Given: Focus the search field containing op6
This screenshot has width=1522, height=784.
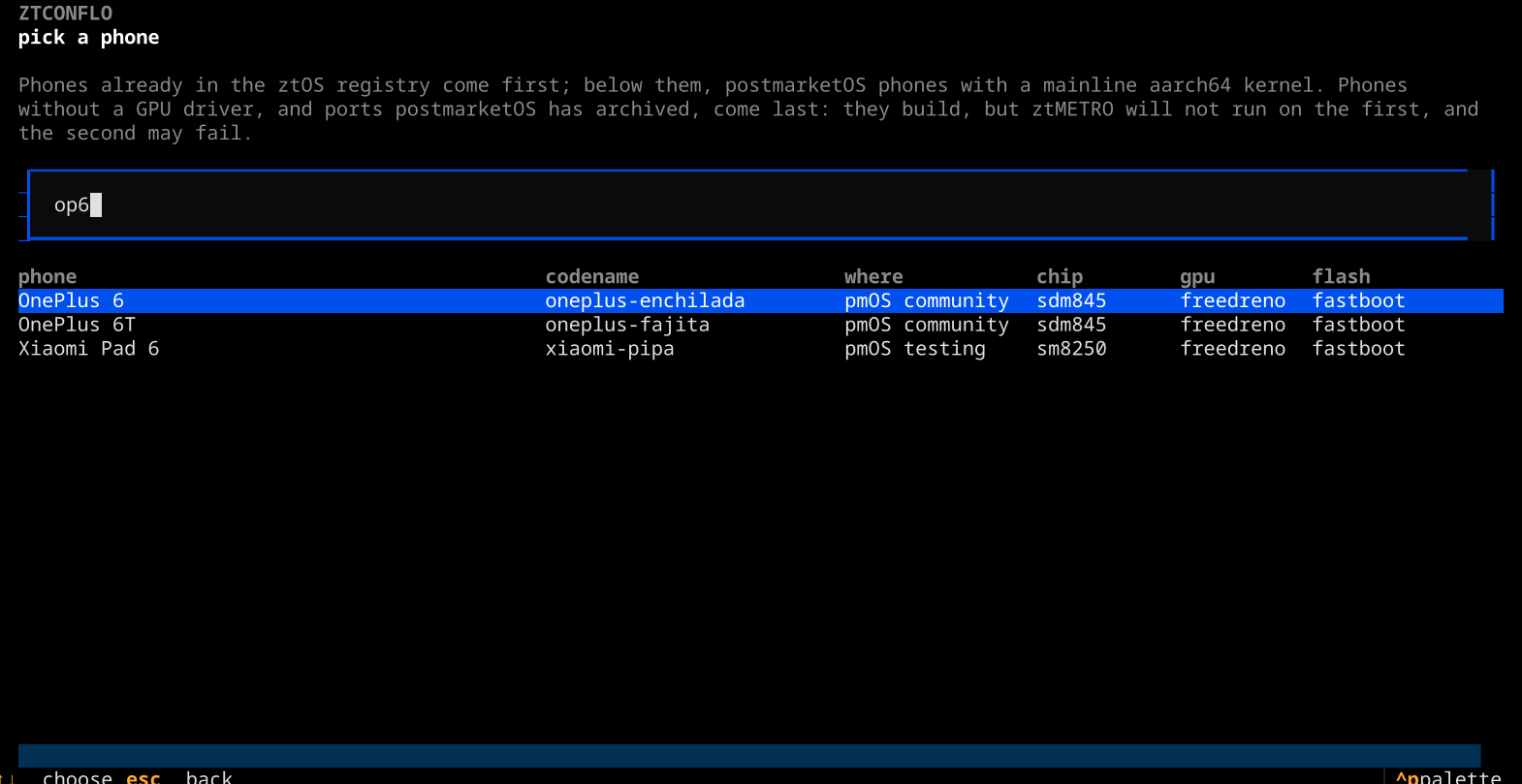Looking at the screenshot, I should coord(761,204).
